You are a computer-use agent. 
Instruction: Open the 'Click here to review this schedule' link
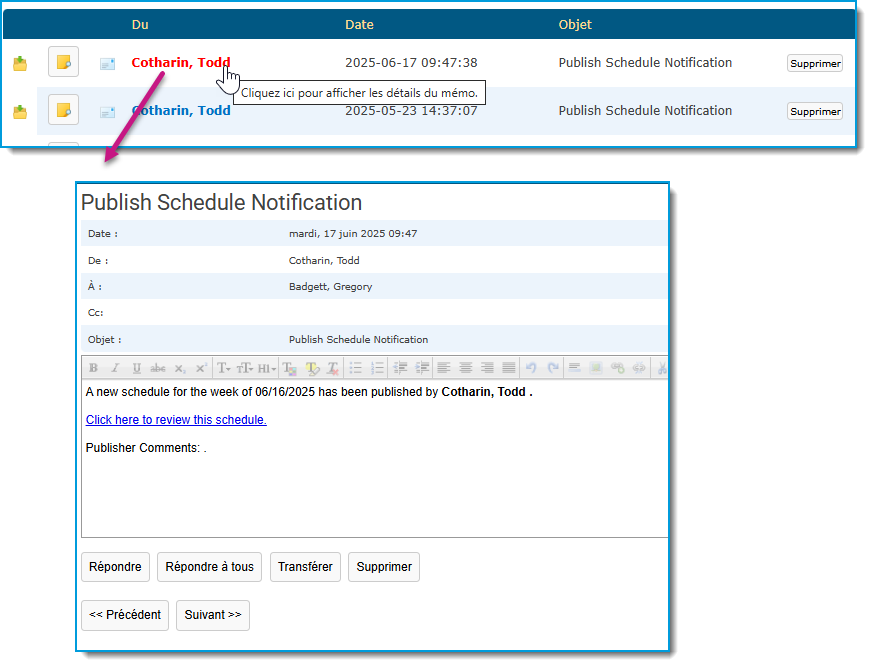(x=176, y=420)
